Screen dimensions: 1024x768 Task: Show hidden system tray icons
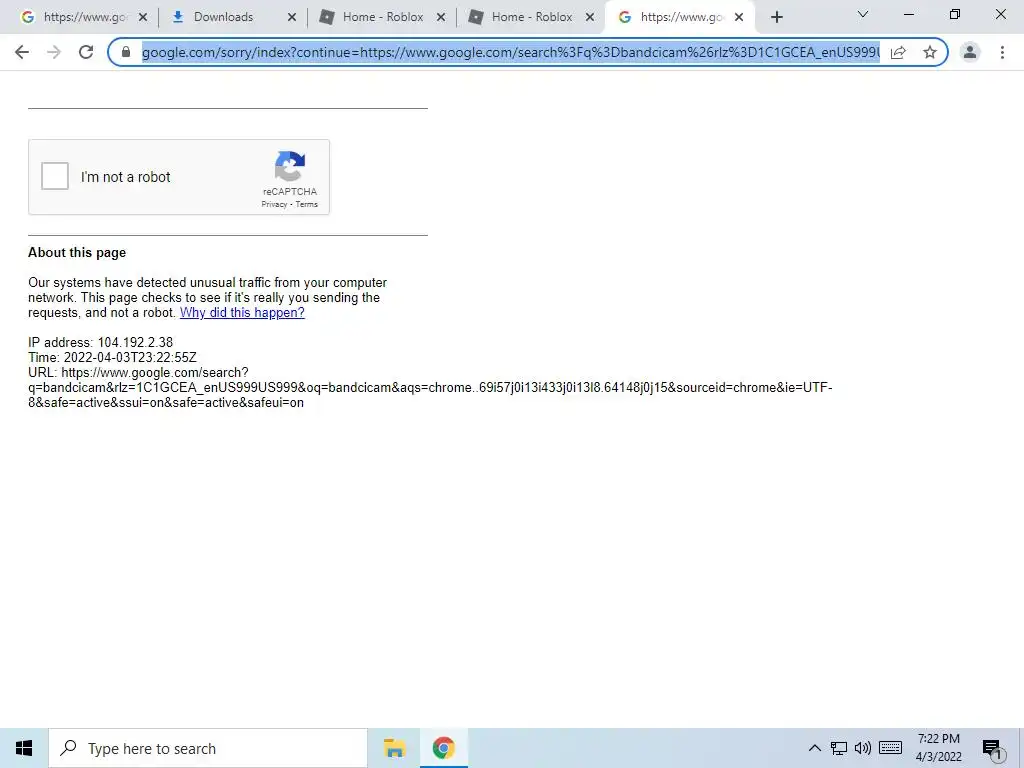point(814,748)
